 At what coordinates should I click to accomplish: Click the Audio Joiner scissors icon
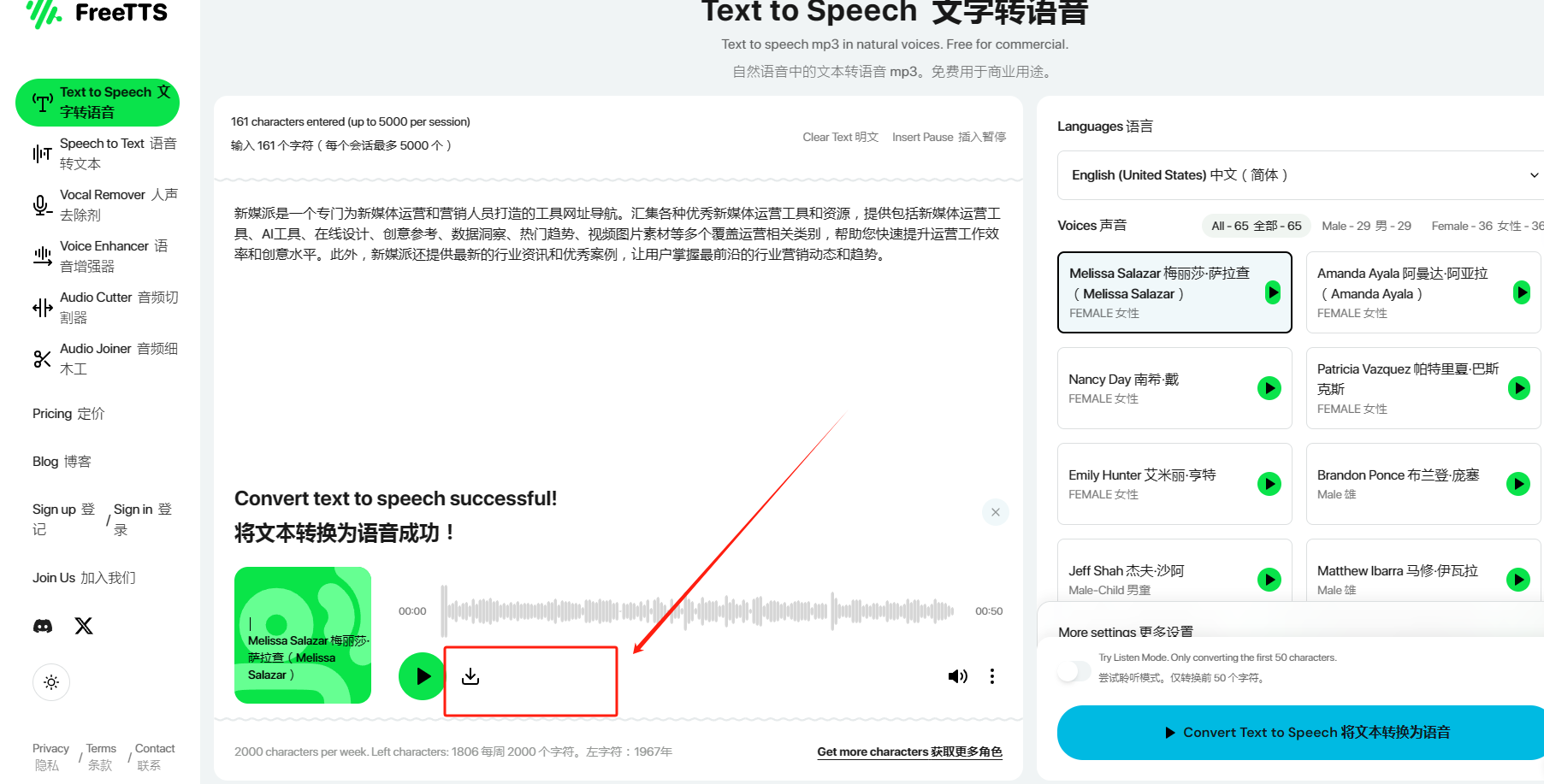[x=42, y=359]
